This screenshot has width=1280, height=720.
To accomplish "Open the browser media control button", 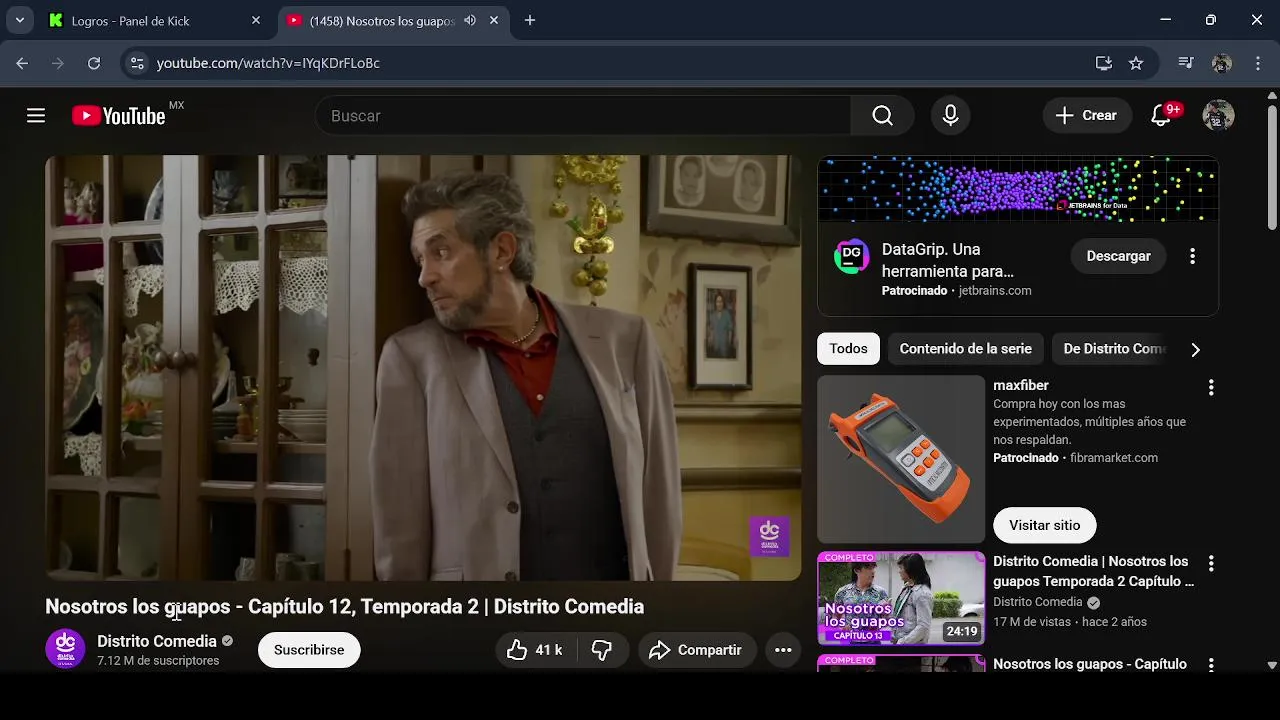I will coord(1186,63).
